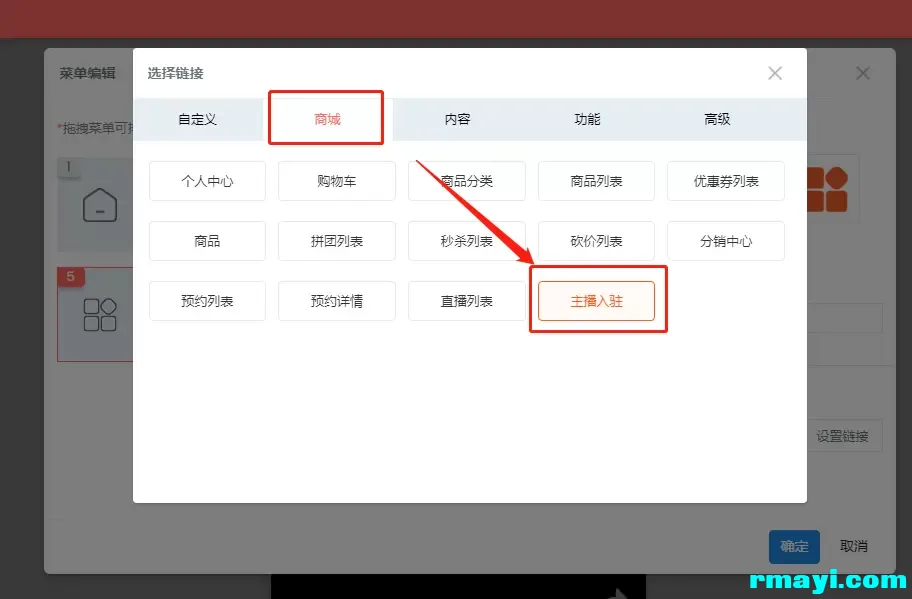Select the 主播入驻 link option
This screenshot has height=599, width=912.
click(596, 301)
